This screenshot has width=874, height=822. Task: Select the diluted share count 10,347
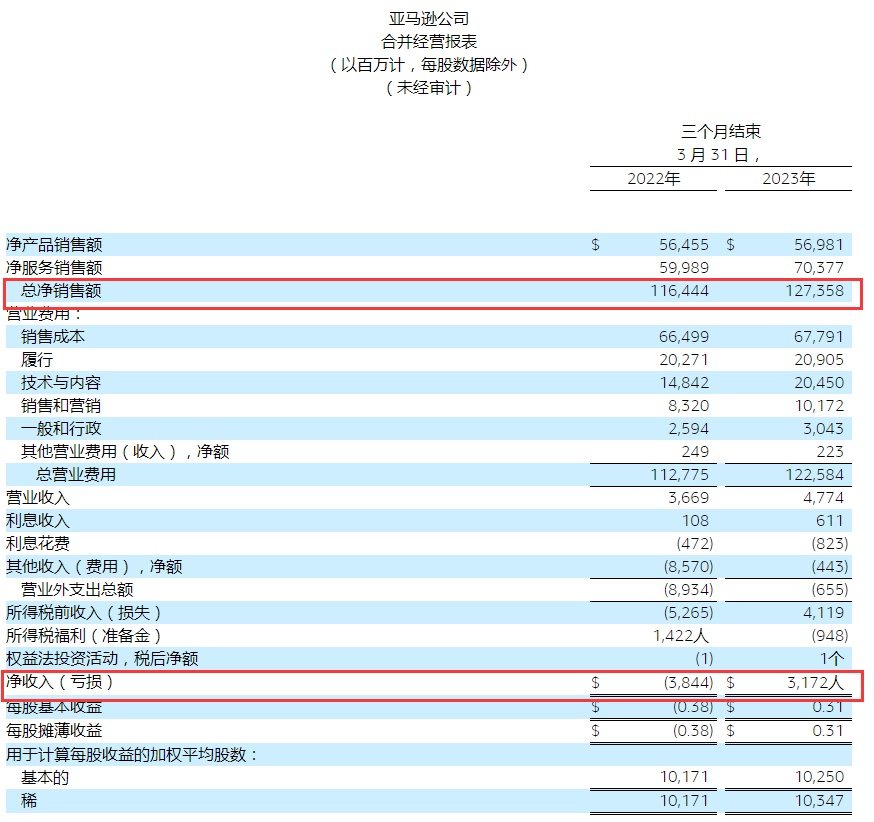[x=816, y=801]
